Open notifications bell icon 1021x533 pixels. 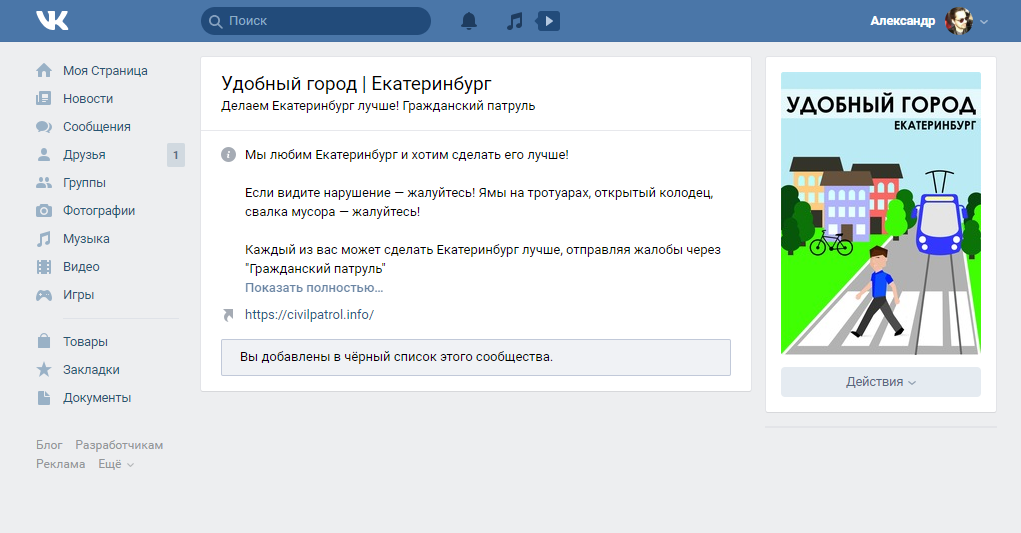tap(469, 21)
